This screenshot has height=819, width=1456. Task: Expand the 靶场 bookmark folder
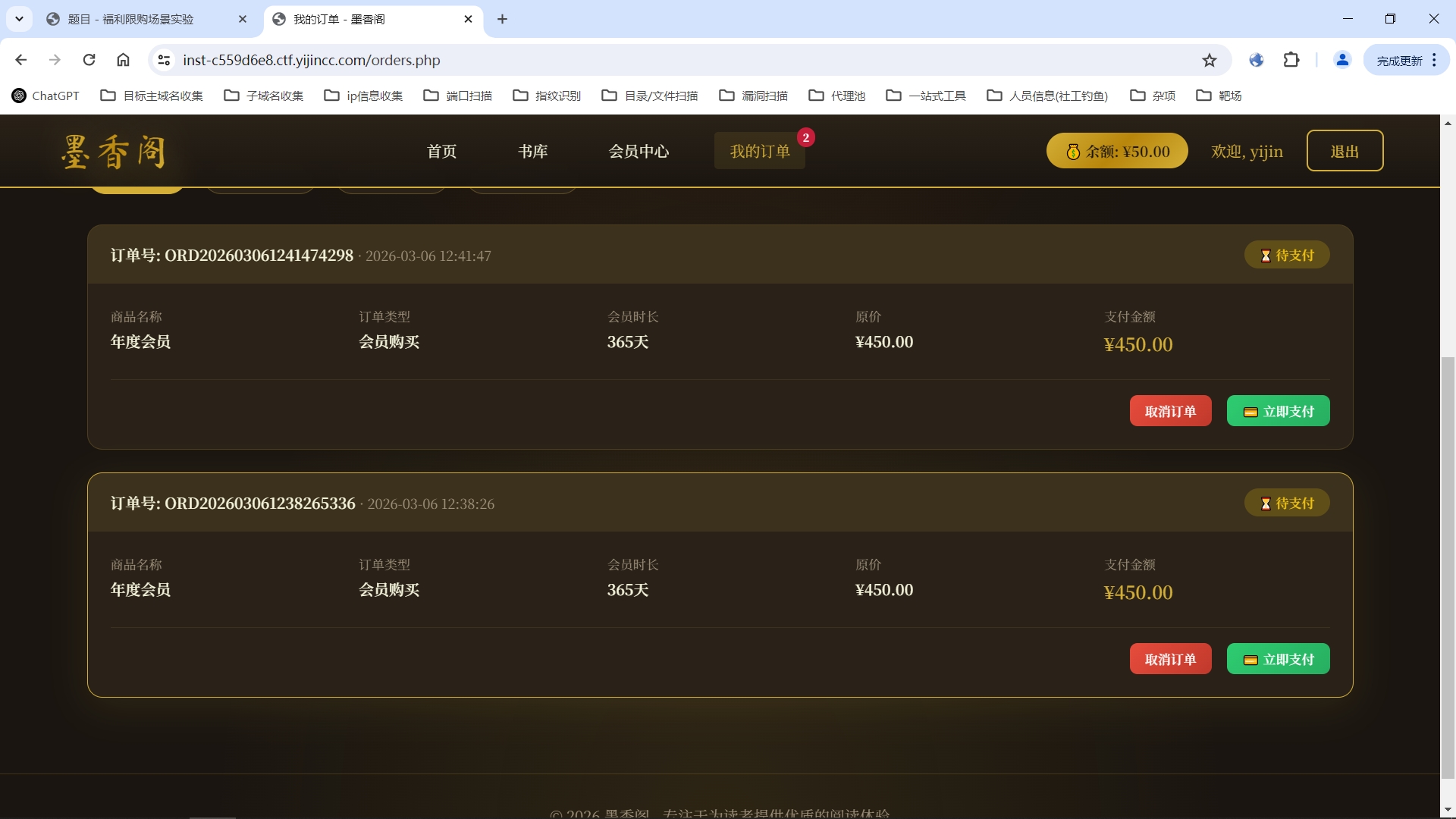click(1219, 96)
